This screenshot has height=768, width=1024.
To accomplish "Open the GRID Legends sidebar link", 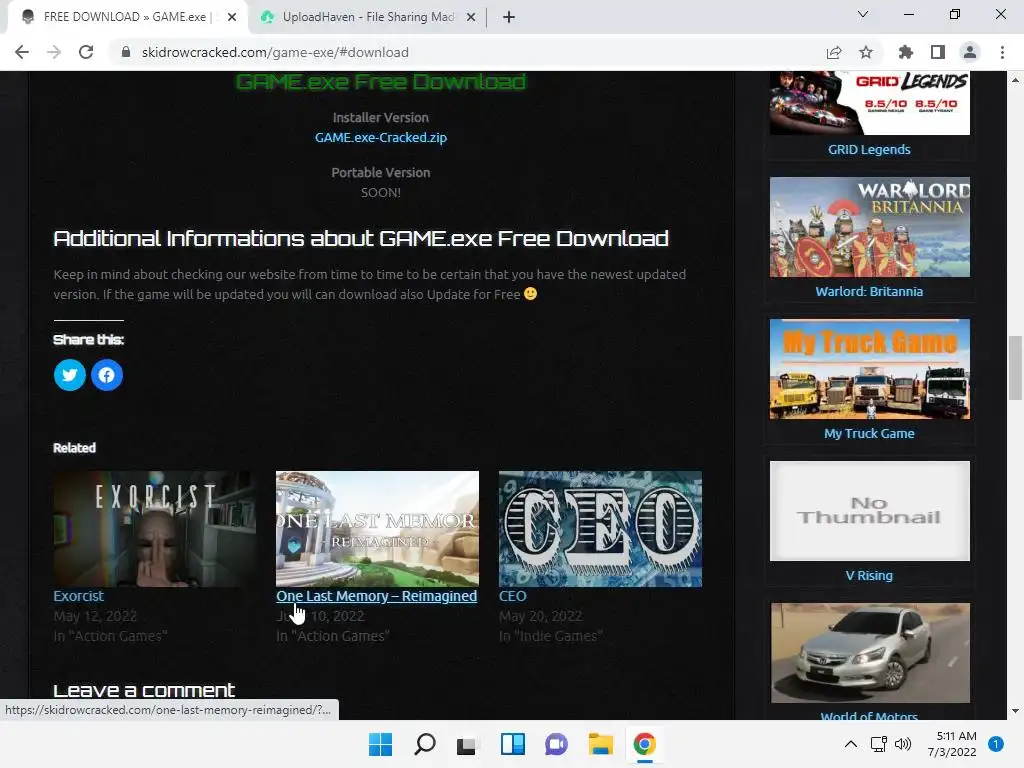I will point(869,150).
